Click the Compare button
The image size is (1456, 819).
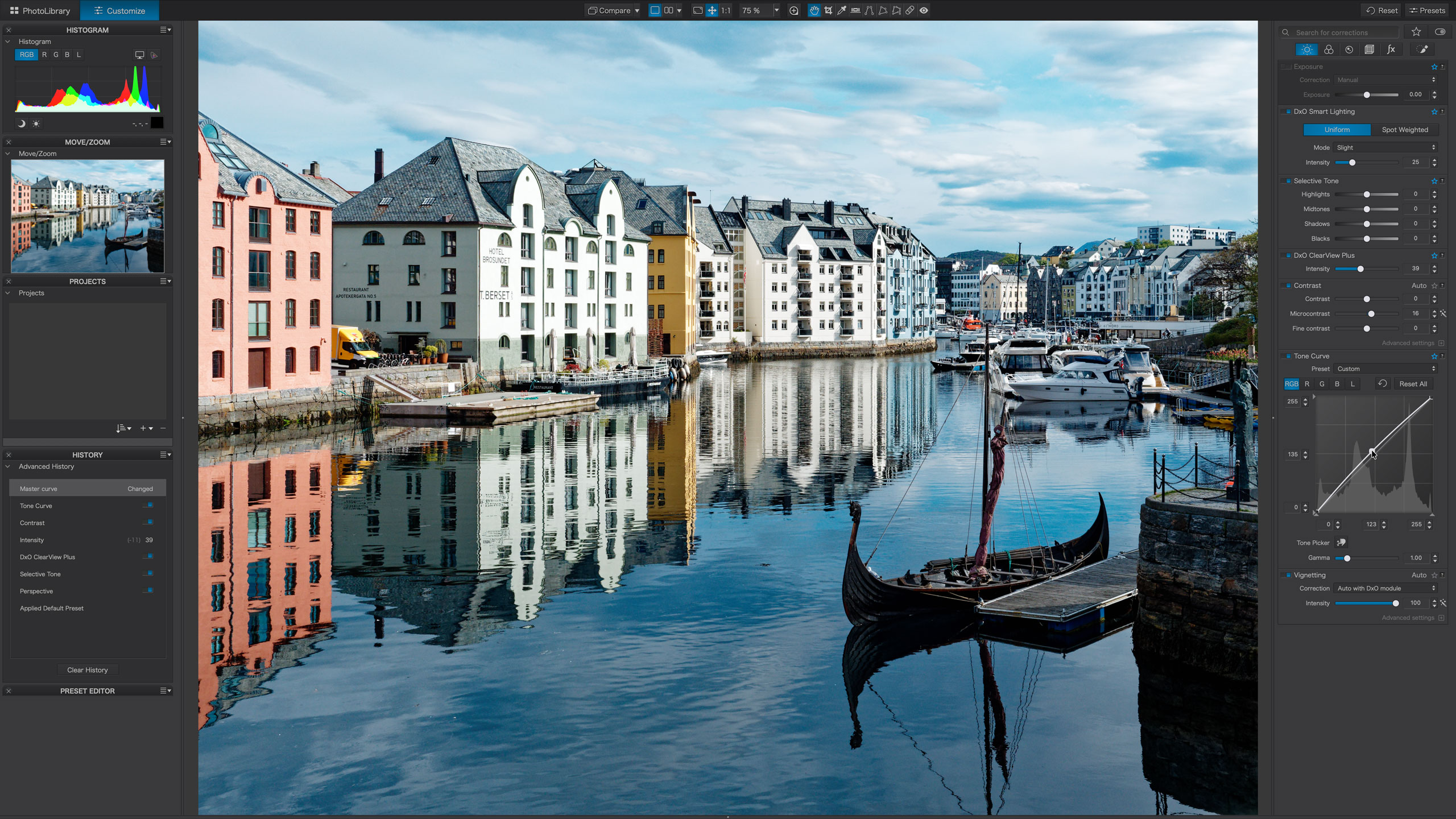(x=609, y=10)
